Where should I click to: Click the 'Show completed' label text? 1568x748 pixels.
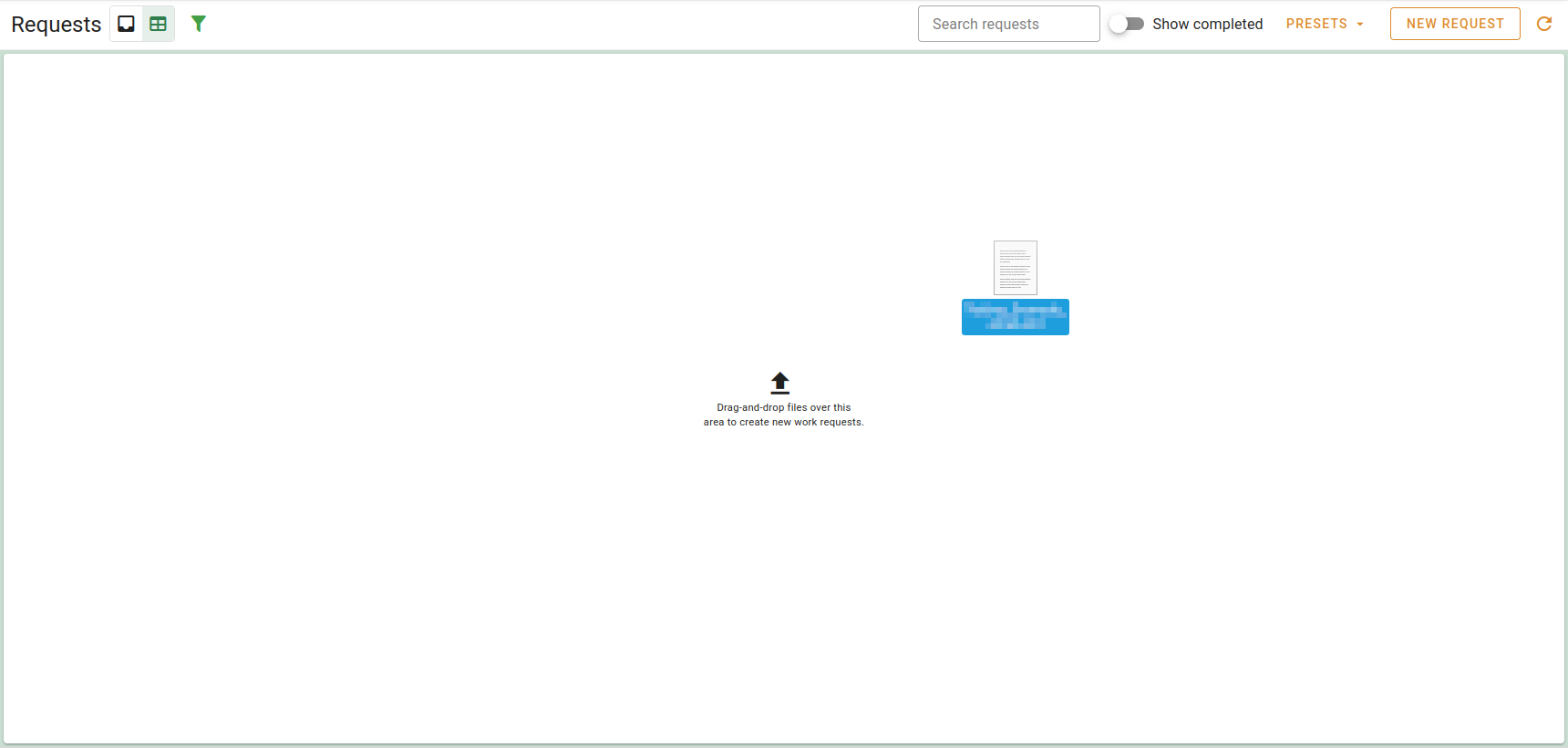(1207, 24)
